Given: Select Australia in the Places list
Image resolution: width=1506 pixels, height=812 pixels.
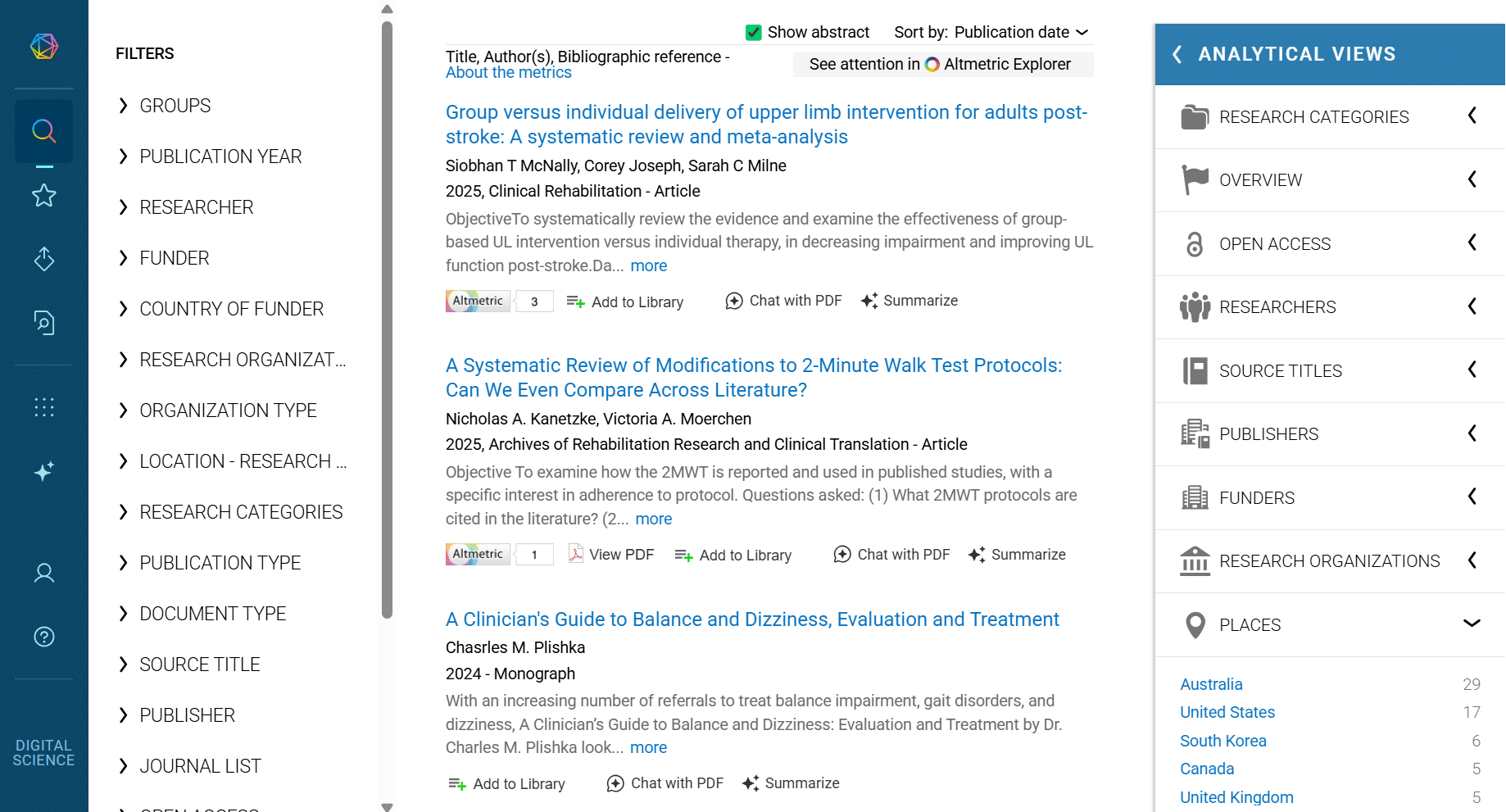Looking at the screenshot, I should (x=1211, y=684).
